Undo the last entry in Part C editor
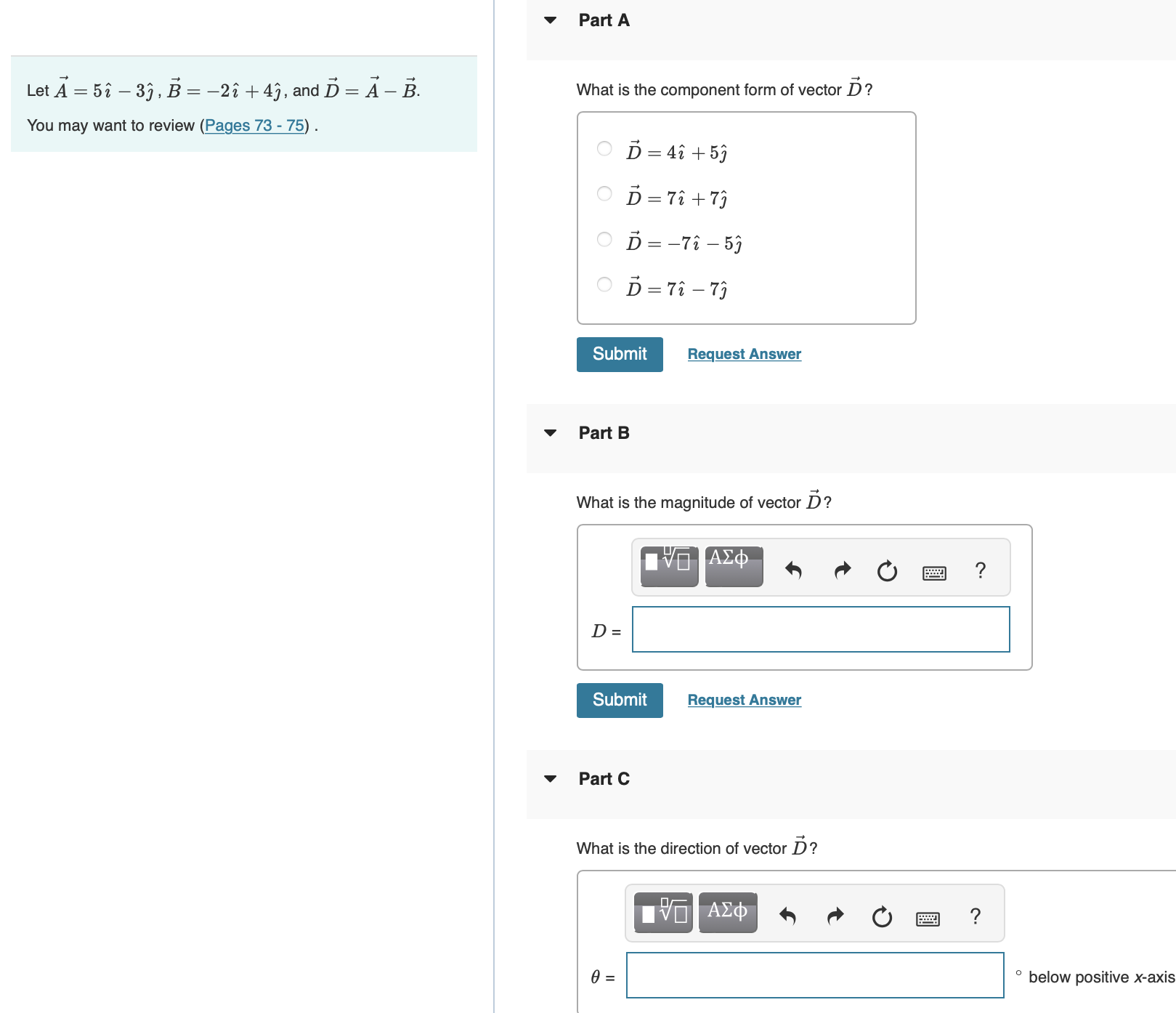The image size is (1176, 1013). tap(787, 918)
